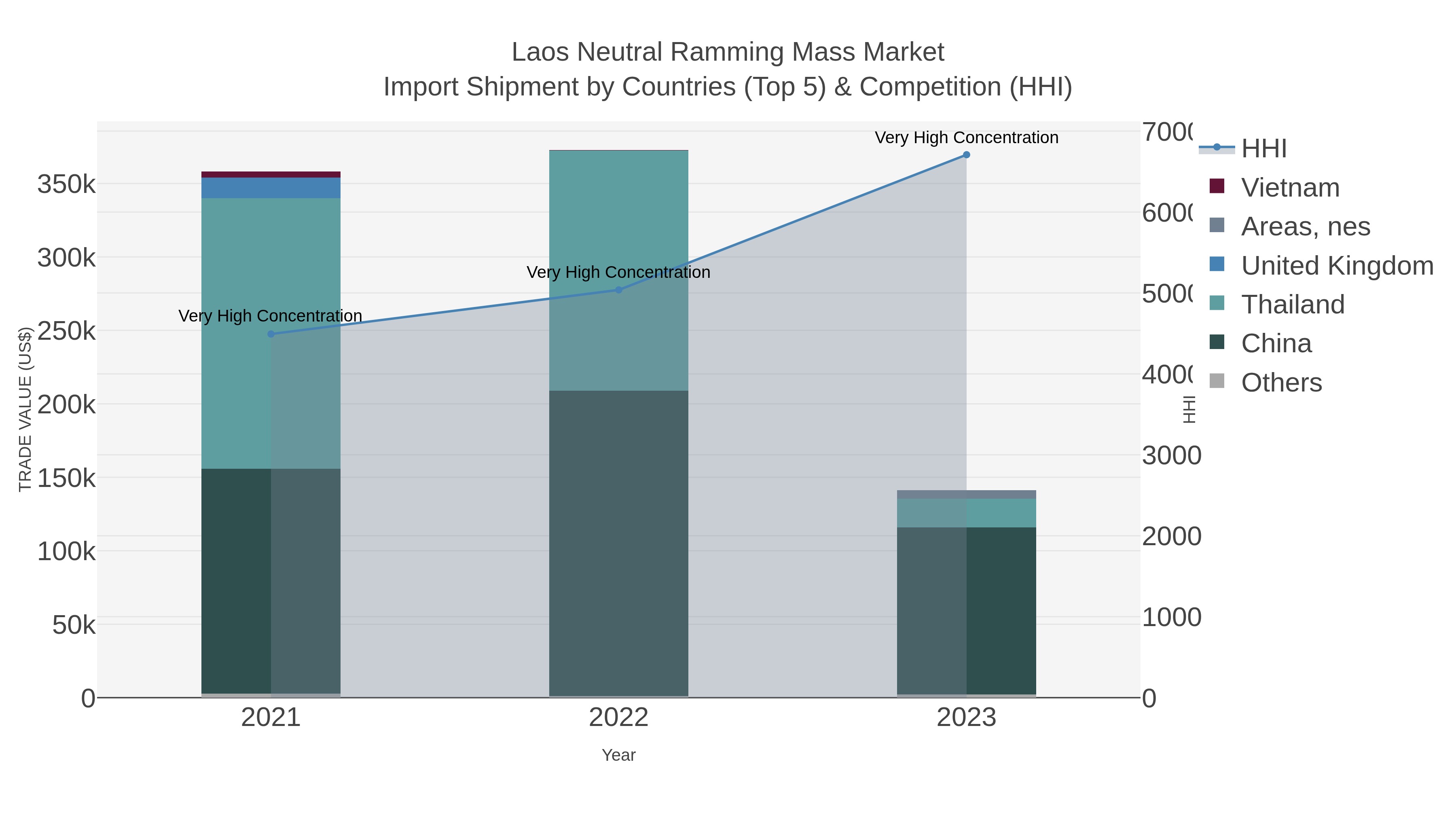Click Very High Concentration label above 2023

click(967, 138)
